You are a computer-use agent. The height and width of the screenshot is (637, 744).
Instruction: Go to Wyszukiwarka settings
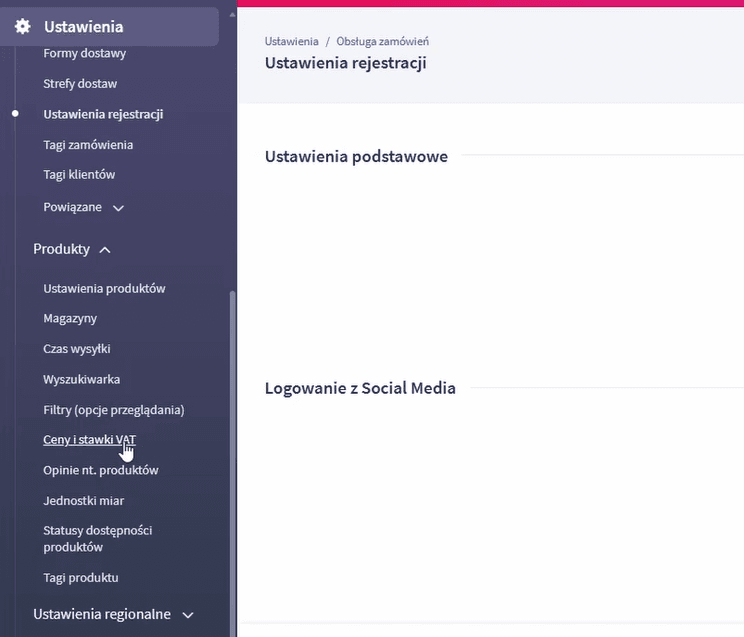(x=81, y=380)
